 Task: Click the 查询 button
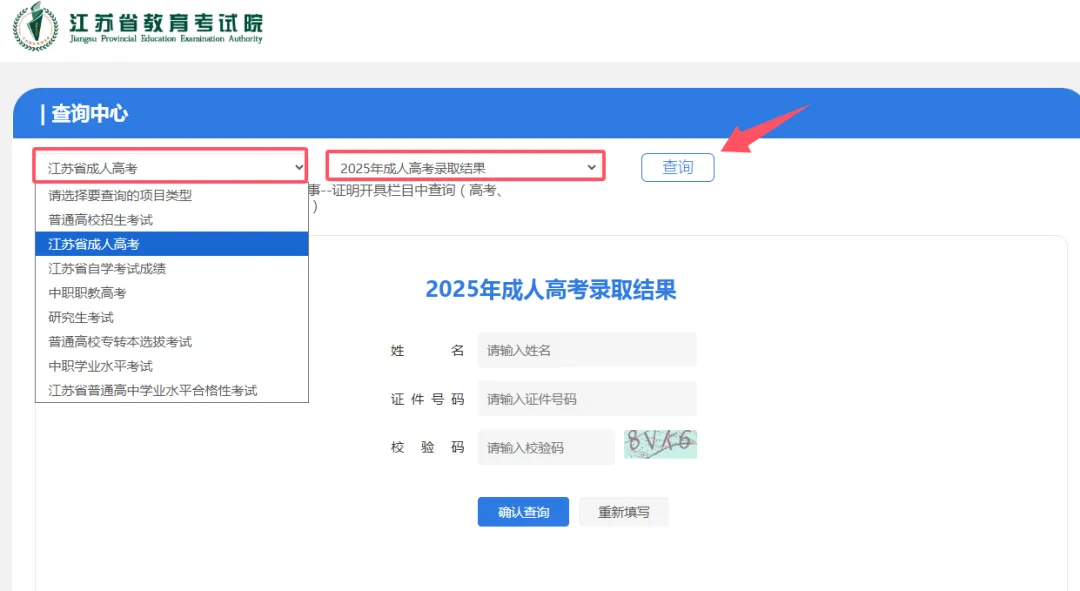pyautogui.click(x=677, y=167)
